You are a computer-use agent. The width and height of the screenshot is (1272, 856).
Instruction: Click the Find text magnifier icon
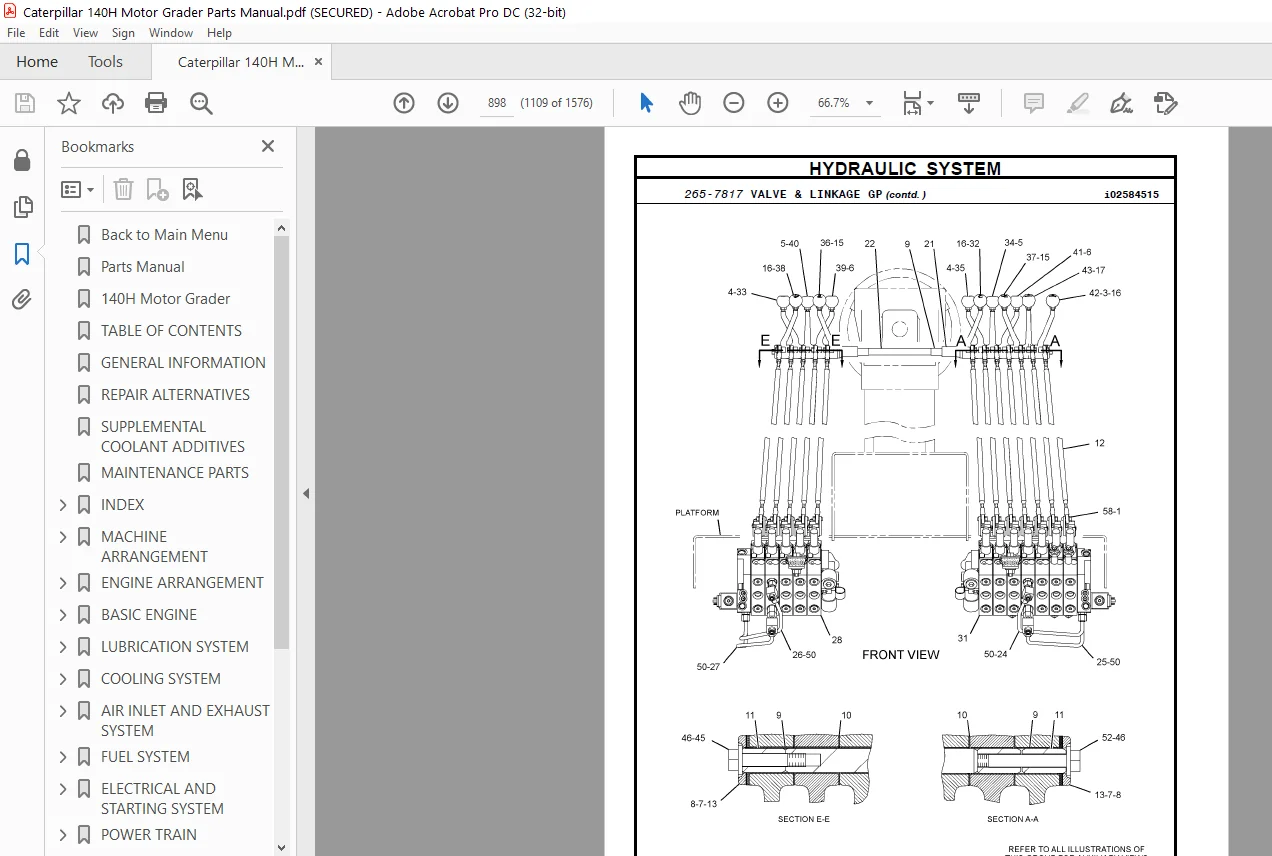(x=201, y=103)
